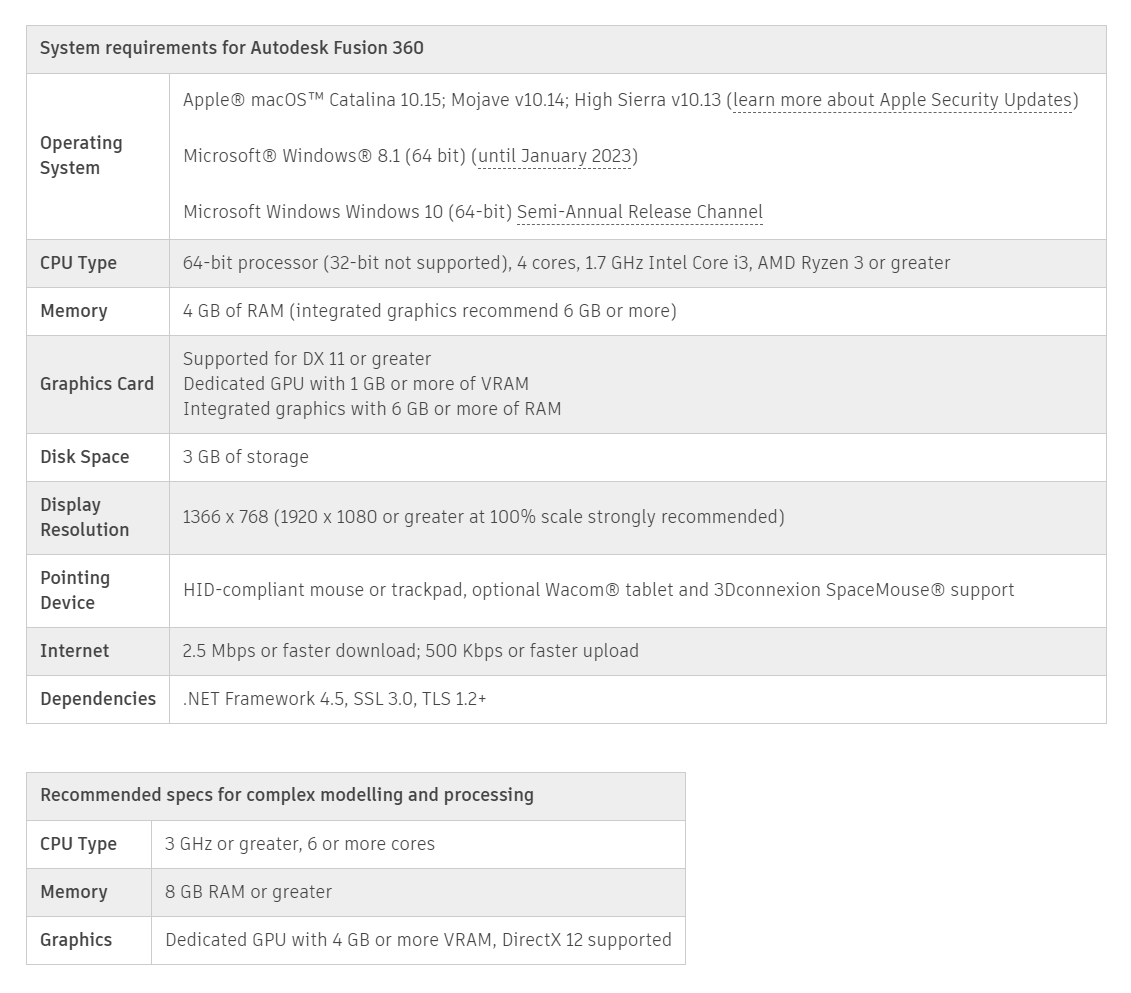This screenshot has height=993, width=1131.
Task: Click the "Supported for DX 11 or greater" line
Action: tap(307, 359)
